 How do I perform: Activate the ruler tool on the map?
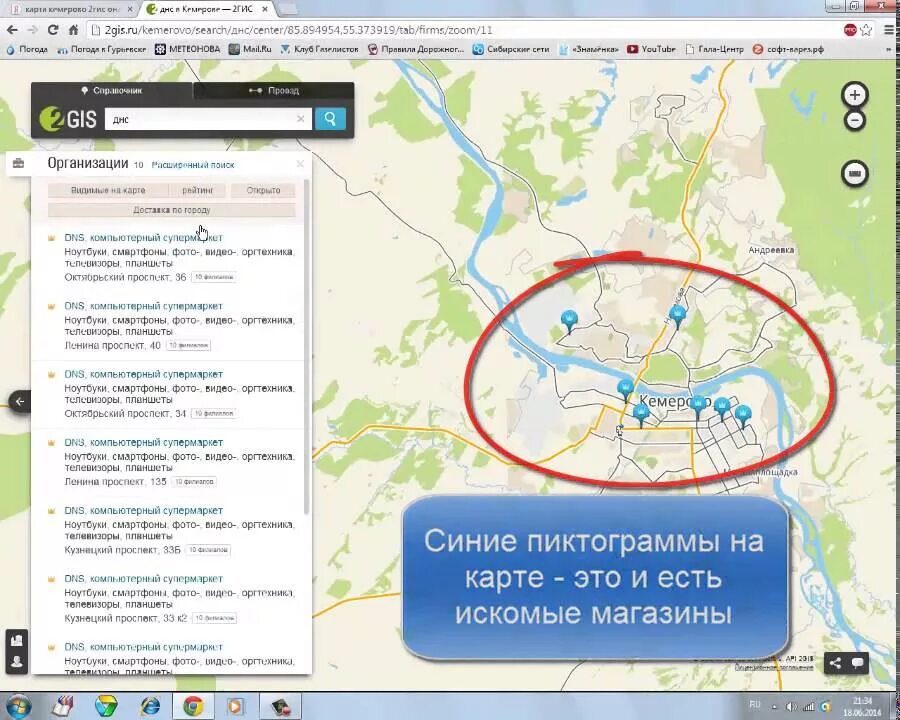(855, 173)
